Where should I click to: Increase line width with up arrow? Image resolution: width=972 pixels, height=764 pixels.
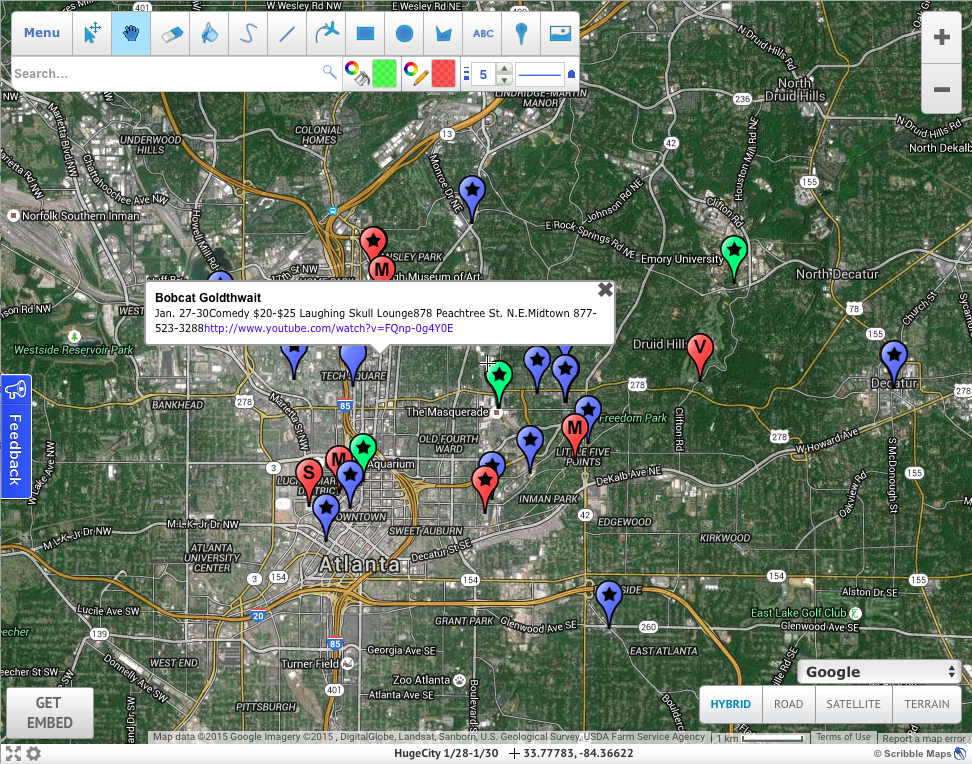click(x=505, y=68)
